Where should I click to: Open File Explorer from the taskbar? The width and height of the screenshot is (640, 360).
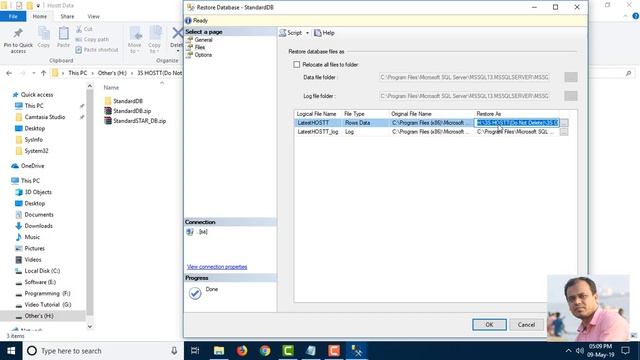[x=219, y=351]
